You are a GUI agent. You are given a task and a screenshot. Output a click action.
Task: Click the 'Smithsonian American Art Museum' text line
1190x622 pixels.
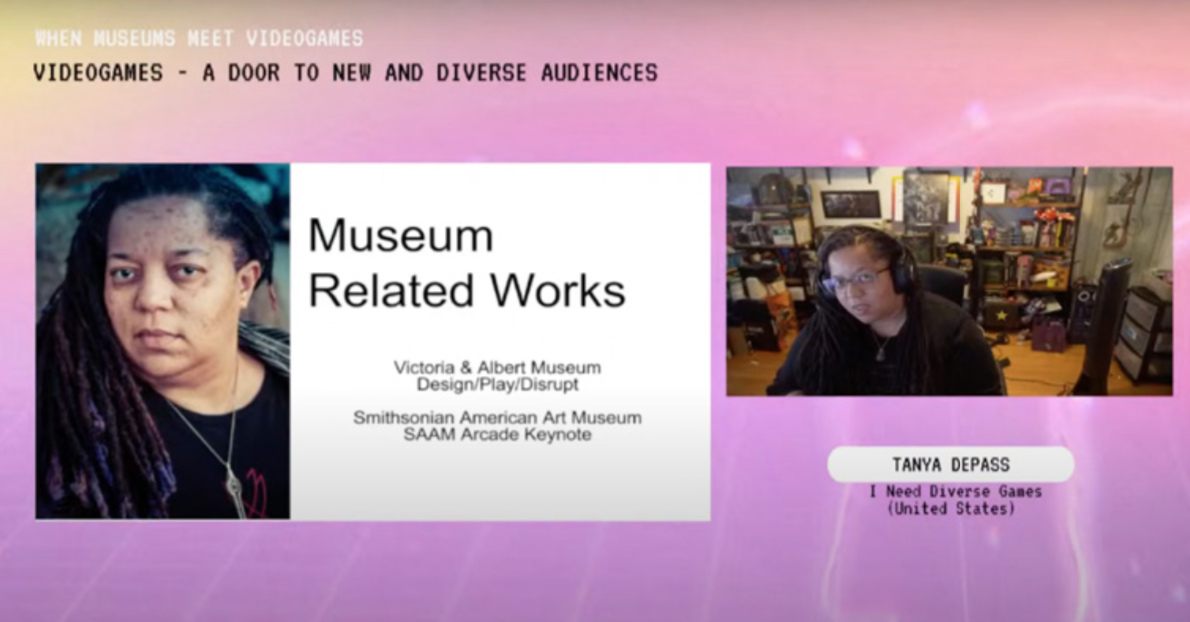497,417
